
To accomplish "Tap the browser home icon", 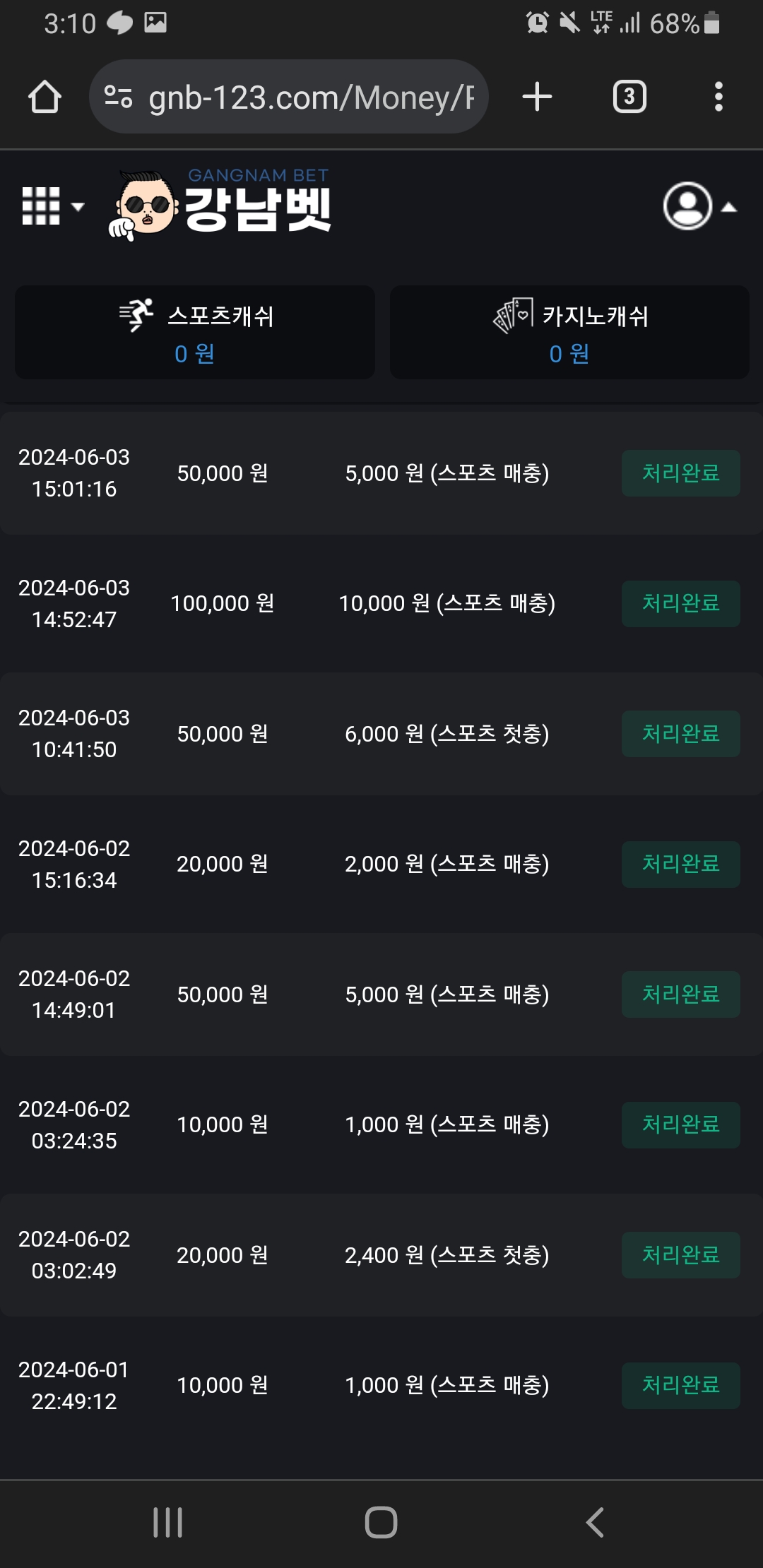I will pyautogui.click(x=45, y=97).
